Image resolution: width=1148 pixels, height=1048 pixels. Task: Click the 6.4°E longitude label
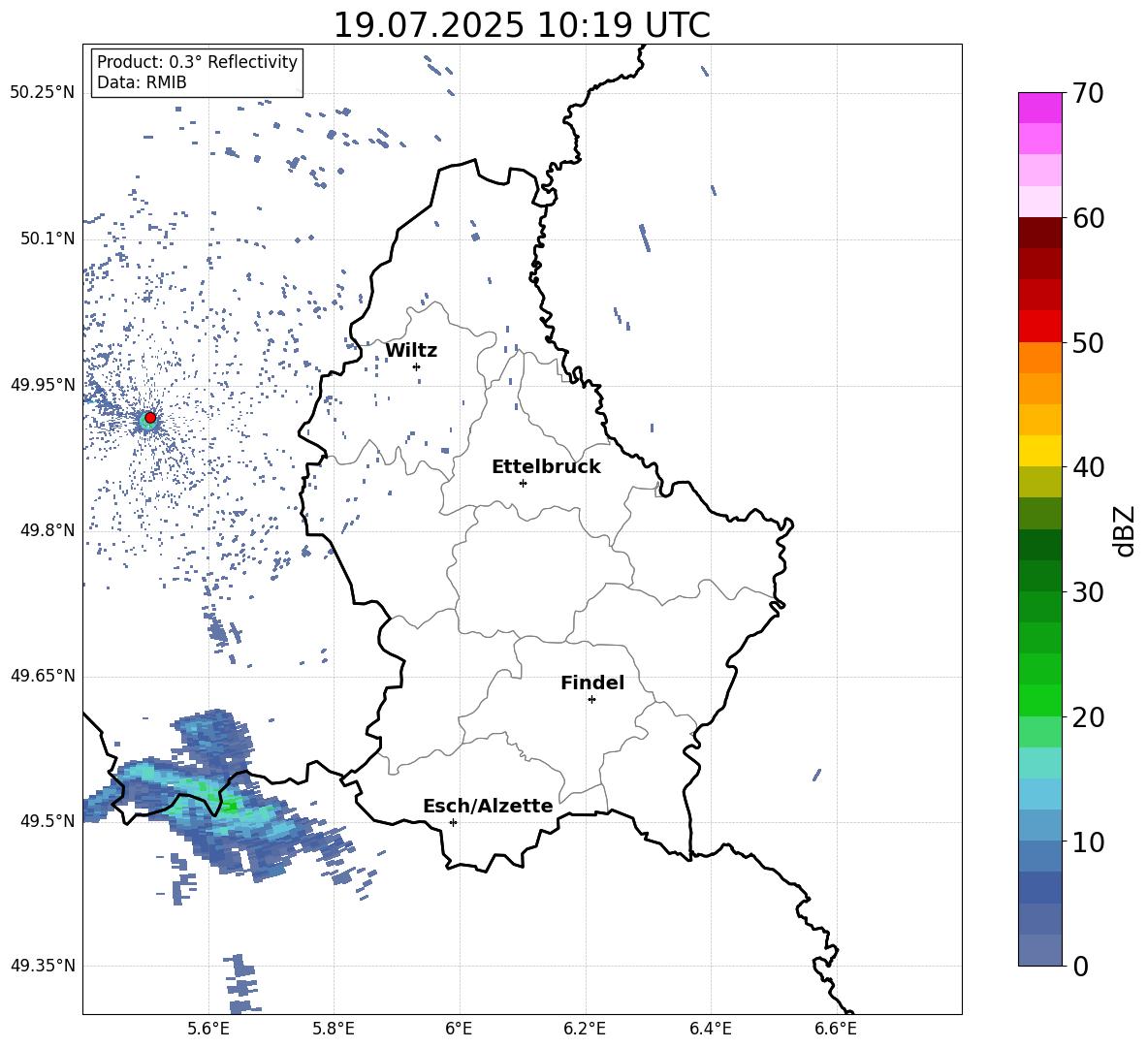pyautogui.click(x=710, y=1029)
